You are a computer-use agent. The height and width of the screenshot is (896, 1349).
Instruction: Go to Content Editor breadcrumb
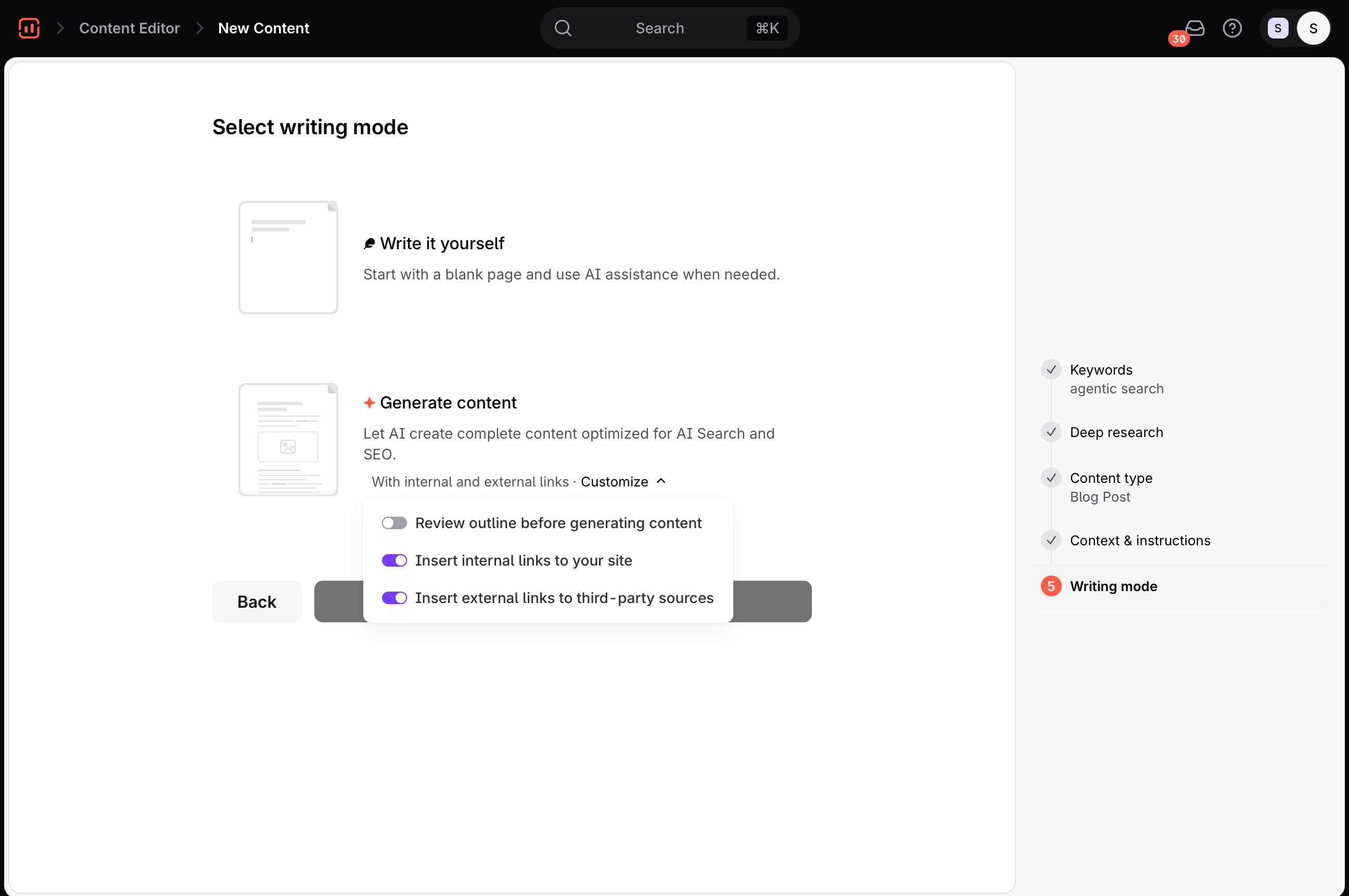[x=129, y=28]
